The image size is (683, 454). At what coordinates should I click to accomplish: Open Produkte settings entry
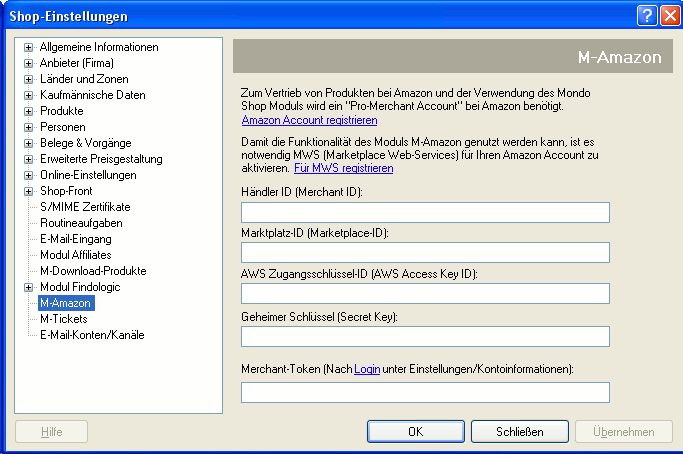pyautogui.click(x=61, y=111)
